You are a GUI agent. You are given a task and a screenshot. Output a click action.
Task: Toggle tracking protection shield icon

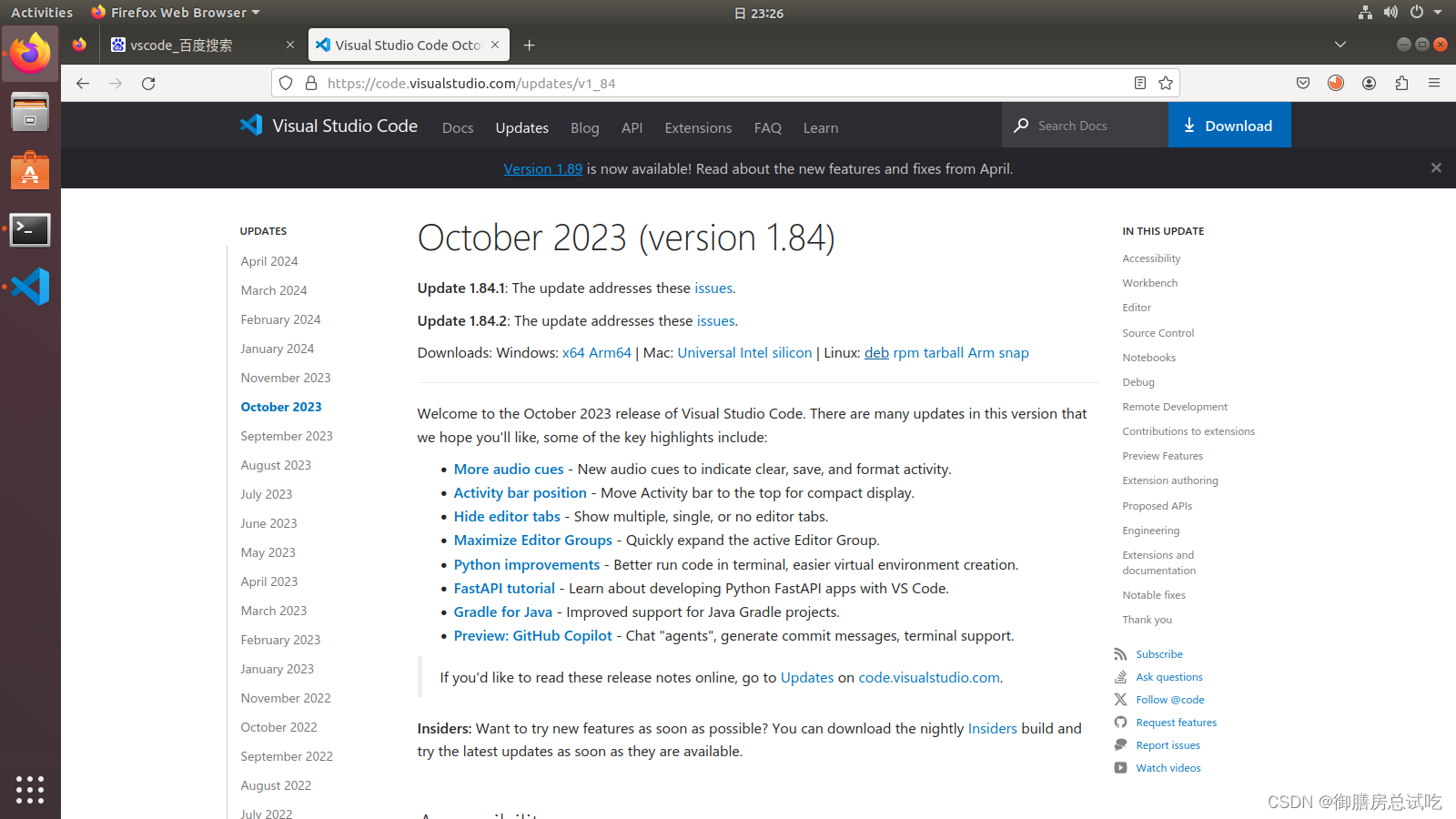[286, 83]
